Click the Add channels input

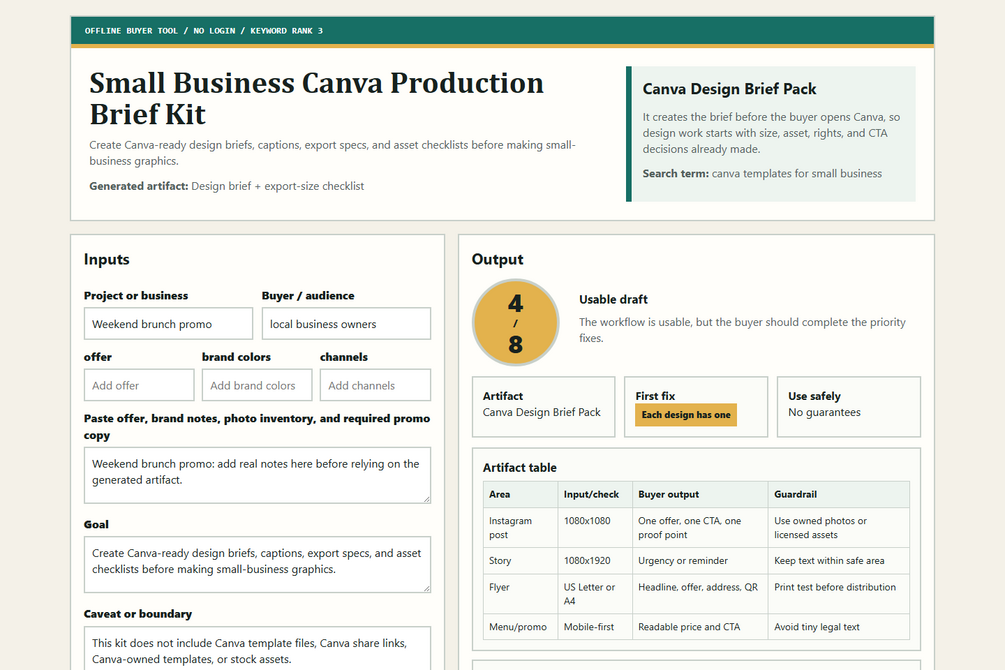click(376, 385)
